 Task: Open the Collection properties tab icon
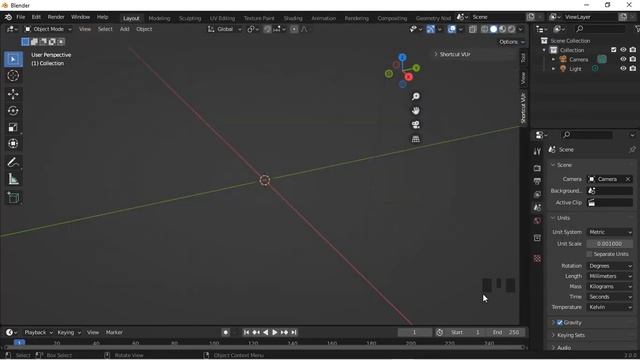coord(537,238)
